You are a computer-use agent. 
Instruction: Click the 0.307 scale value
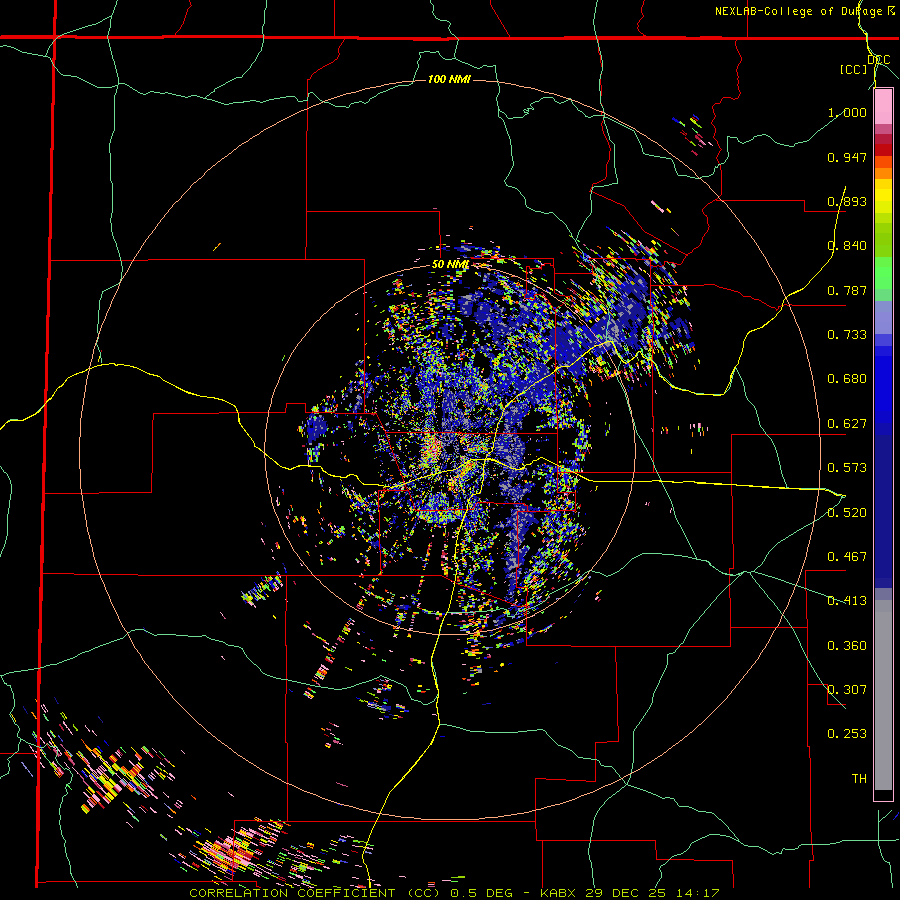[x=847, y=690]
